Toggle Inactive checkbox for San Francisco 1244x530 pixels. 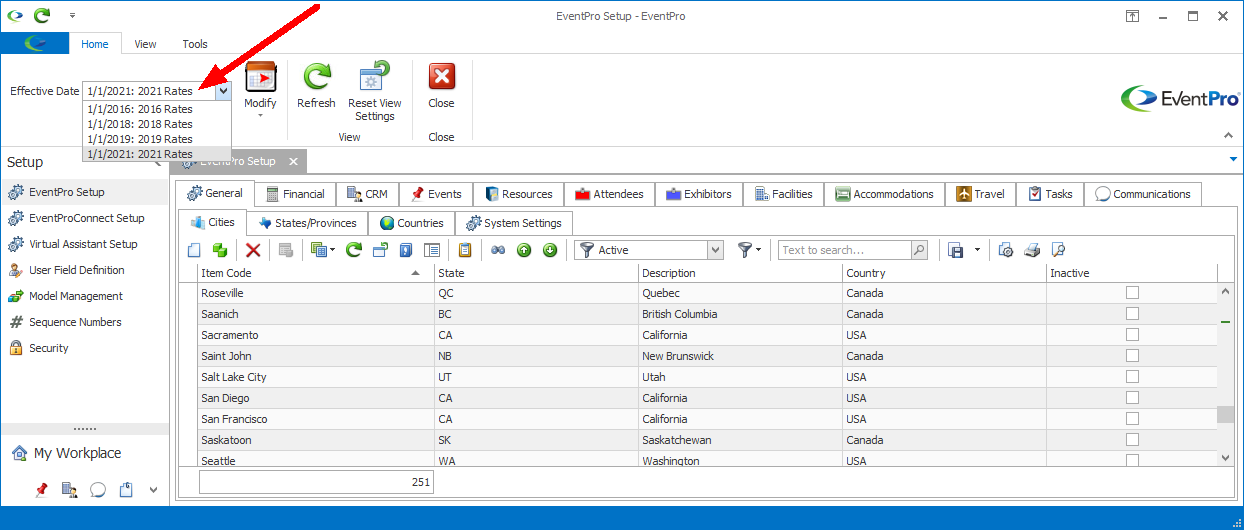point(1132,419)
